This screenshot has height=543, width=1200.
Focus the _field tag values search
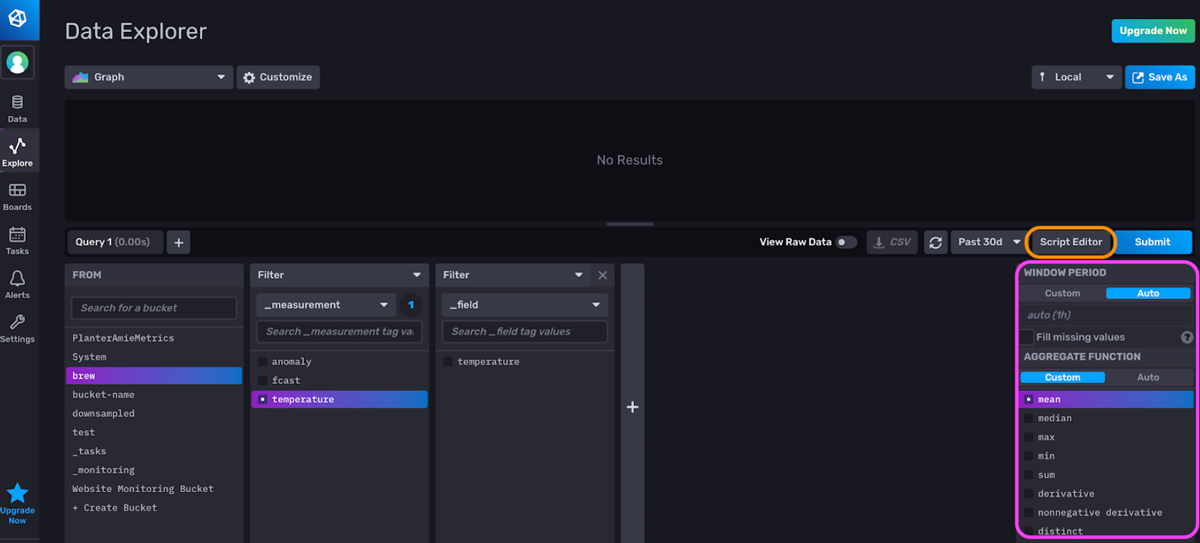click(x=525, y=331)
